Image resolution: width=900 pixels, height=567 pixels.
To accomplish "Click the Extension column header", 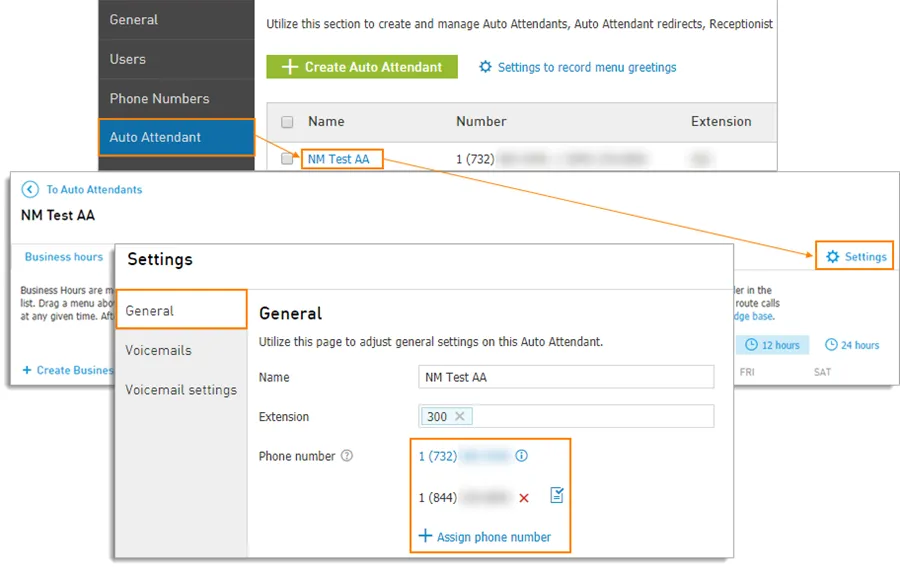I will point(721,121).
